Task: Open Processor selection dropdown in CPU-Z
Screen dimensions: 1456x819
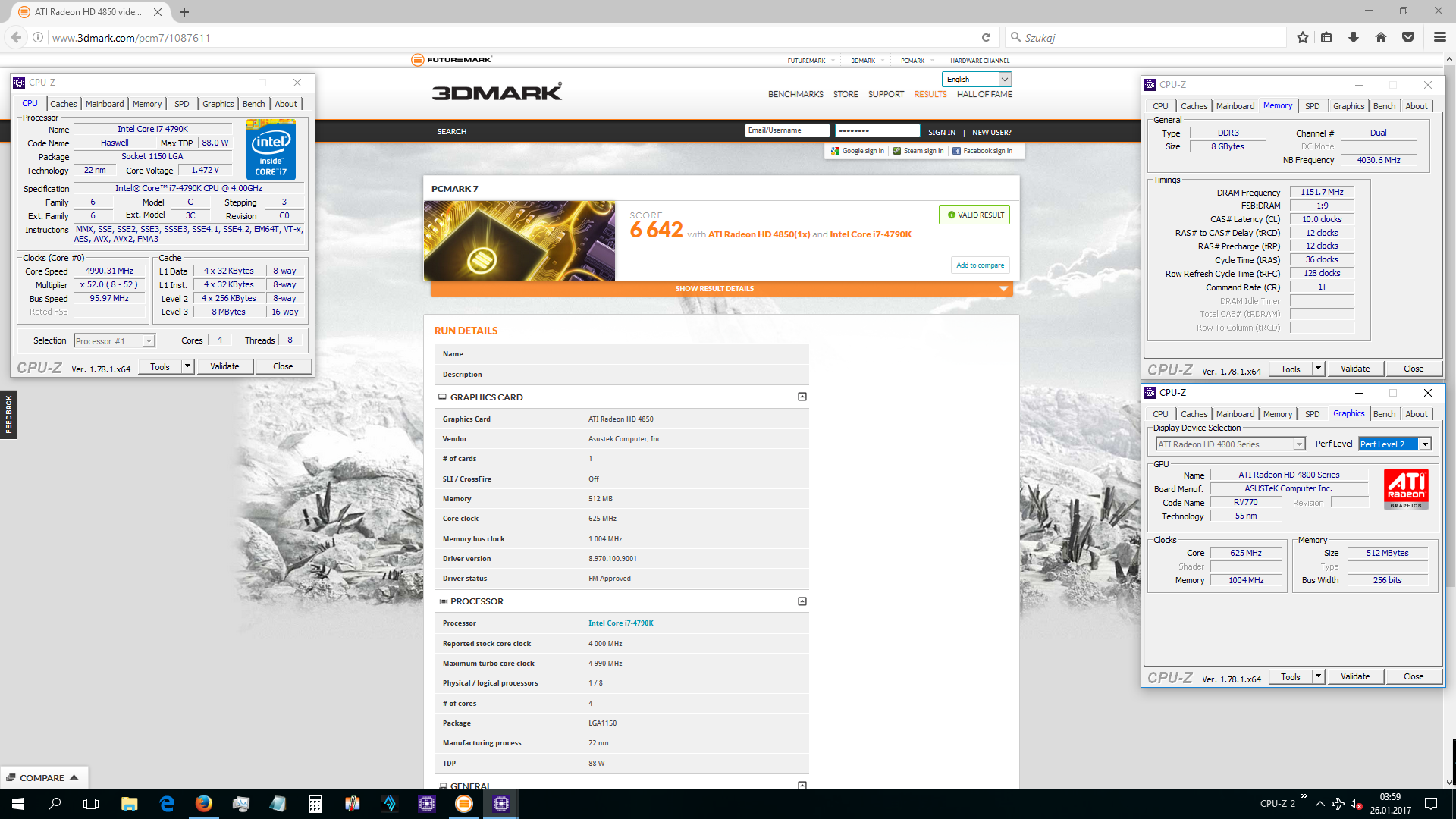Action: 115,341
